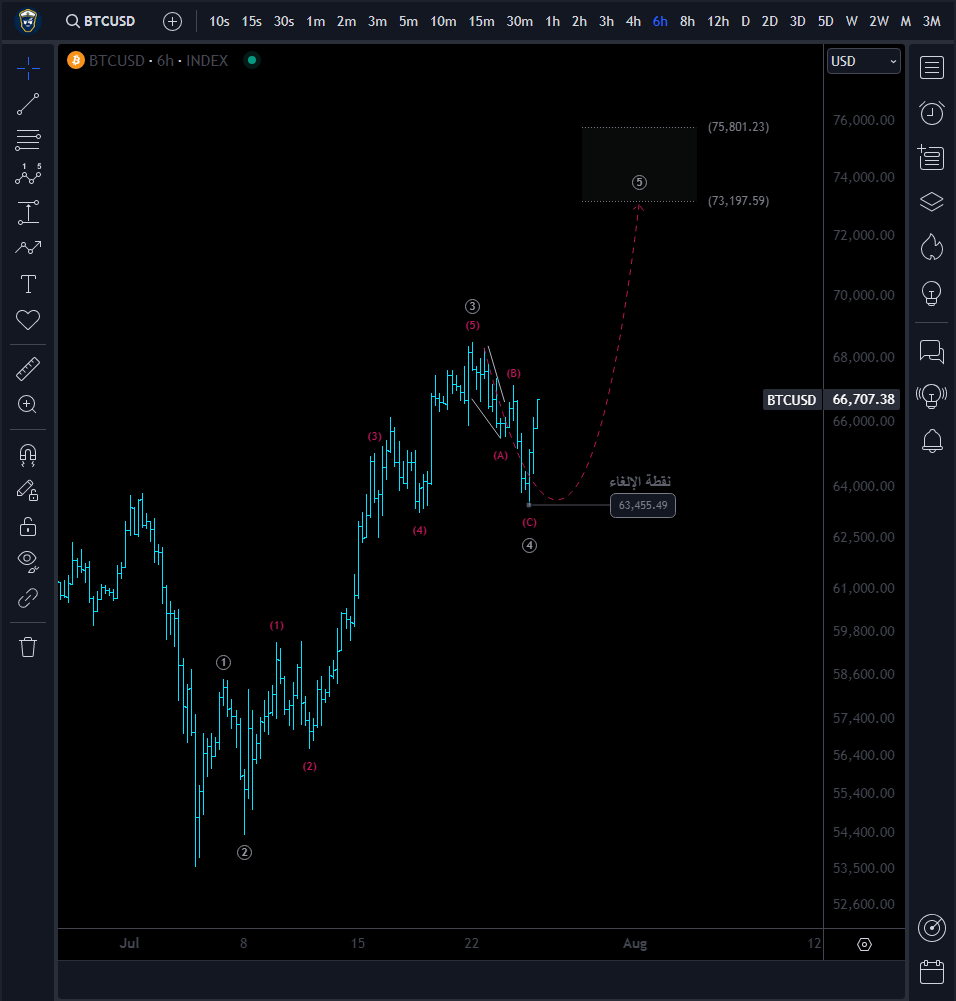
Task: Click the 70,000.00 price axis label
Action: (x=863, y=295)
